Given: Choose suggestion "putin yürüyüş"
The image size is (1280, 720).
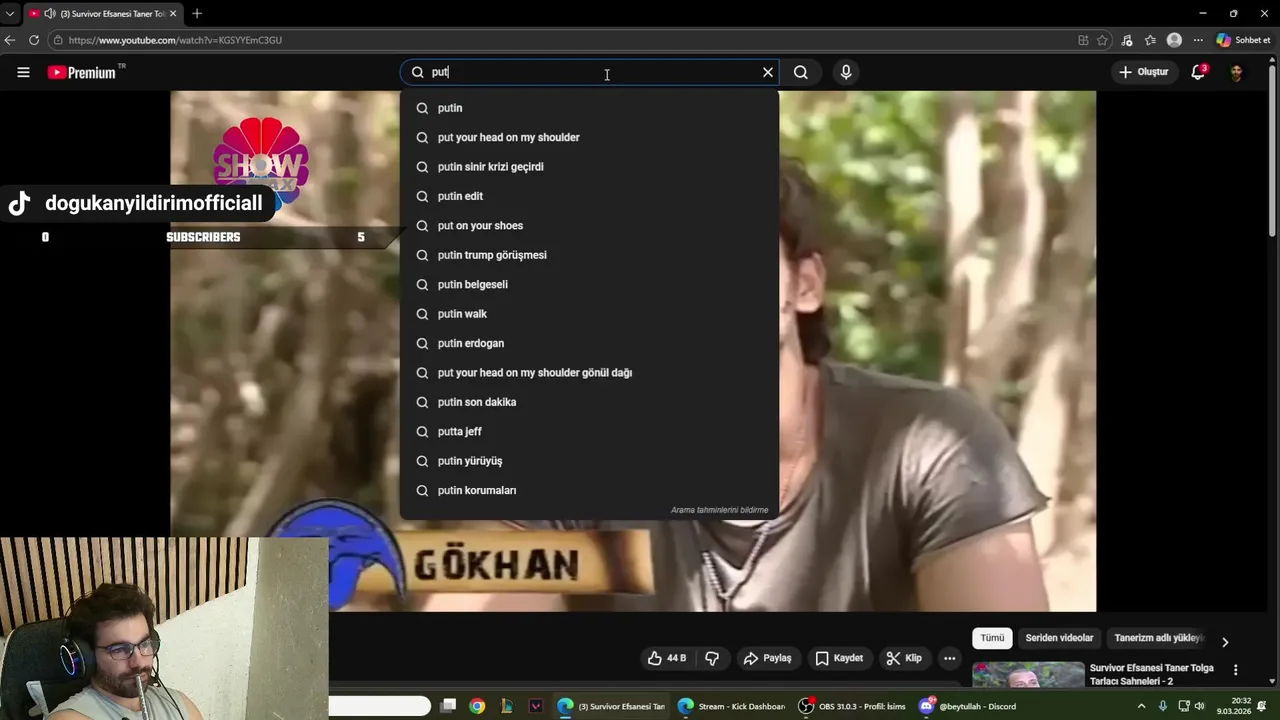Looking at the screenshot, I should click(589, 461).
